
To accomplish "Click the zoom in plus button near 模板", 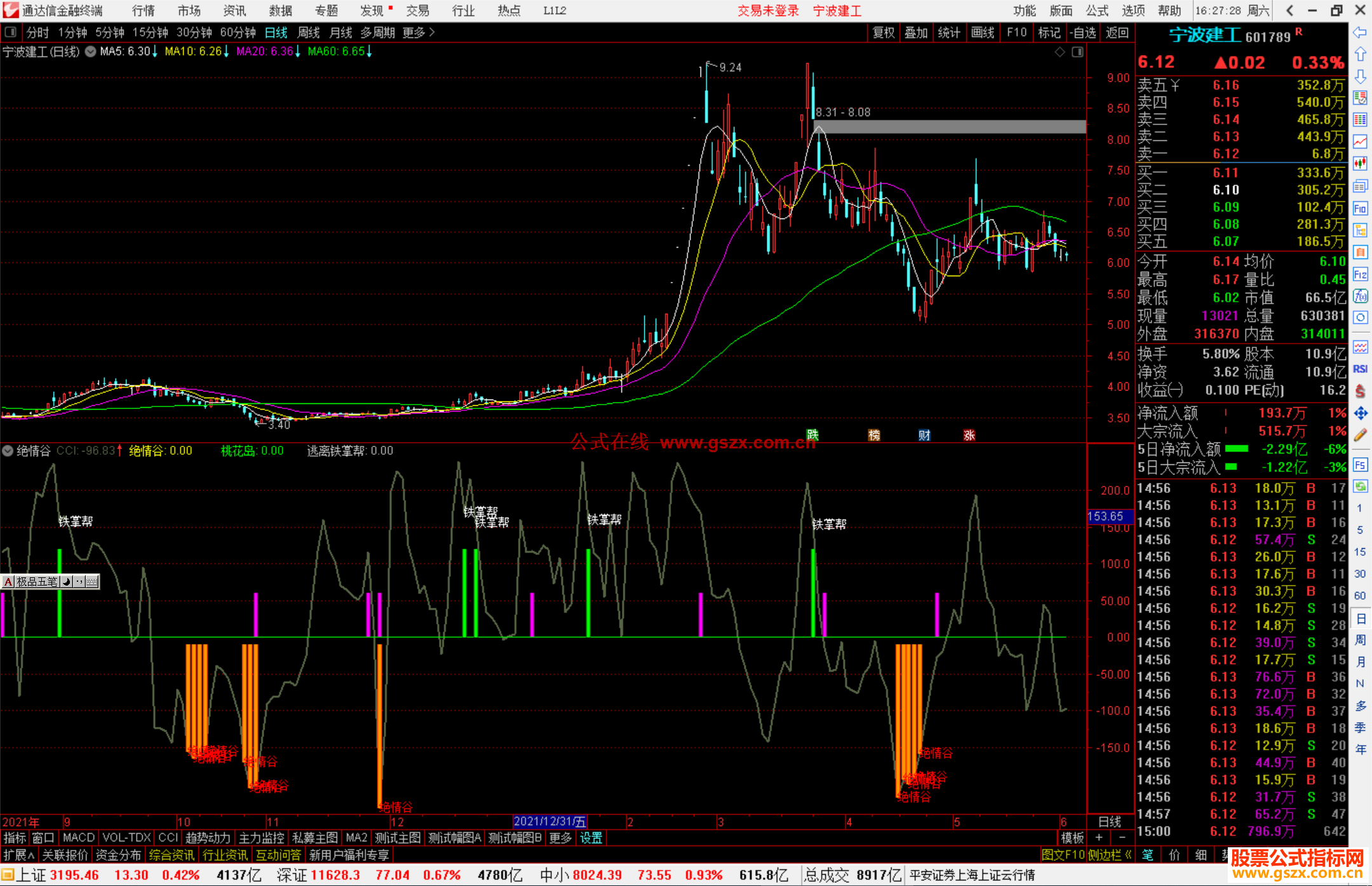I will coord(1099,837).
